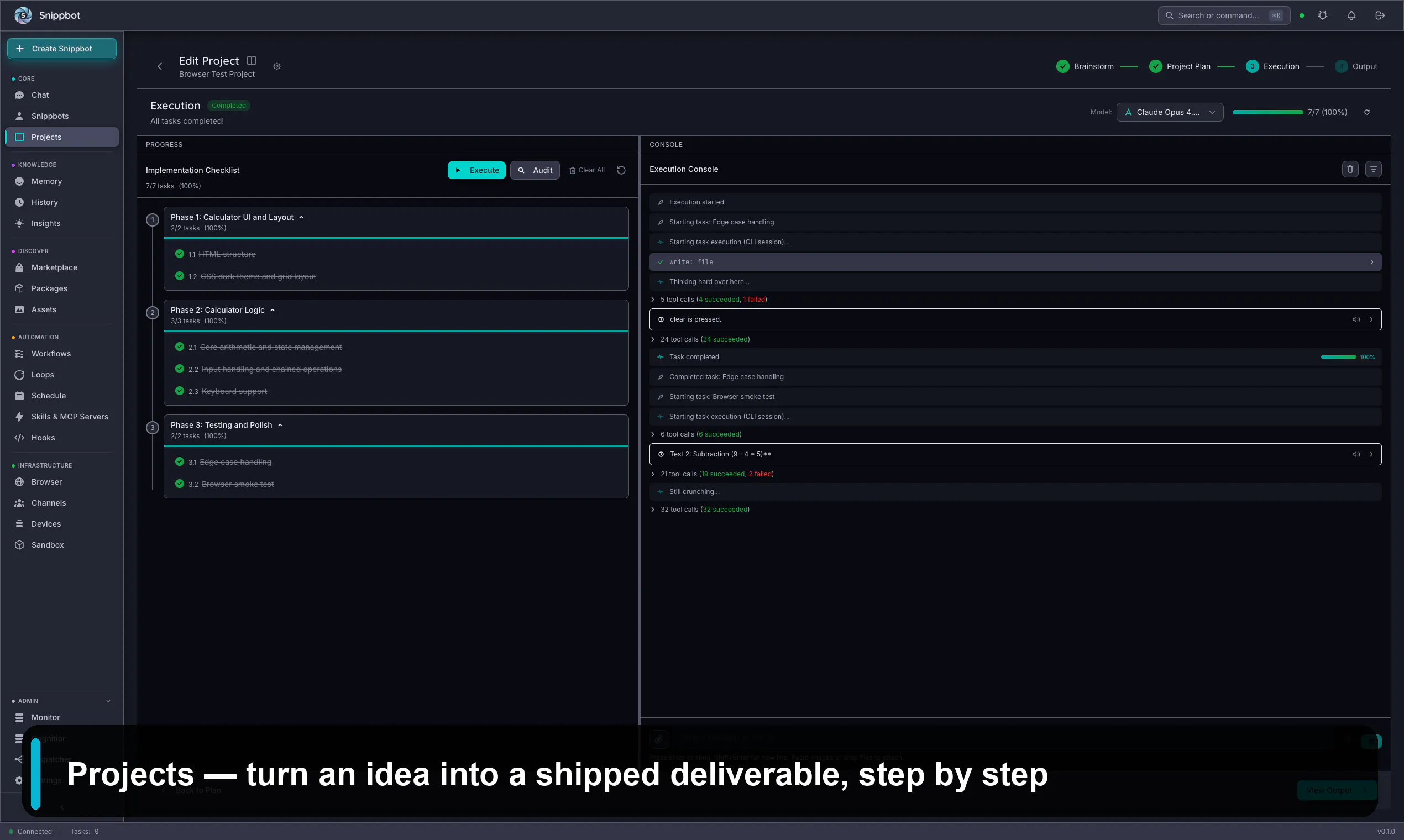Go to the Project Plan step
Image resolution: width=1404 pixels, height=840 pixels.
pos(1179,66)
